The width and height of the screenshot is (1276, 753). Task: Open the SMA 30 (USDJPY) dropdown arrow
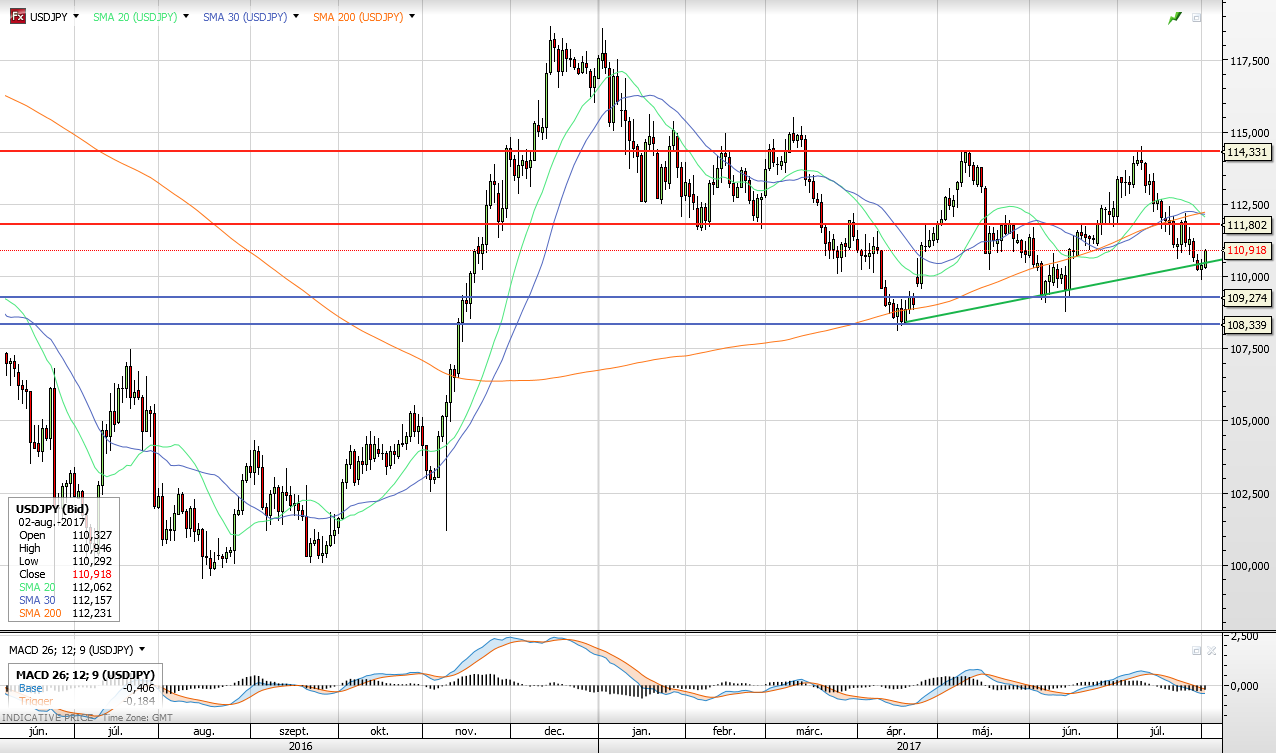tap(295, 17)
